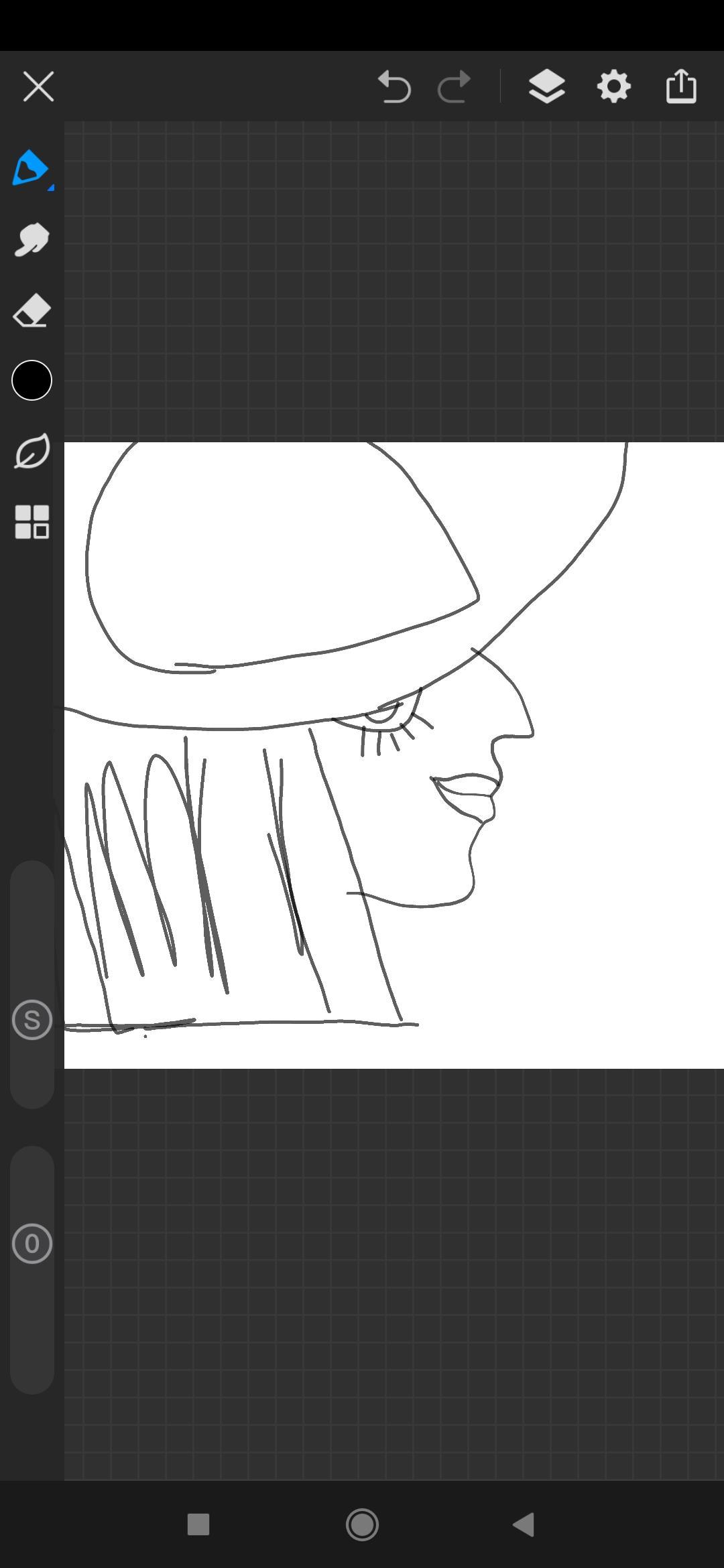Image resolution: width=724 pixels, height=1568 pixels.
Task: Close the drawing with the X button
Action: point(38,87)
